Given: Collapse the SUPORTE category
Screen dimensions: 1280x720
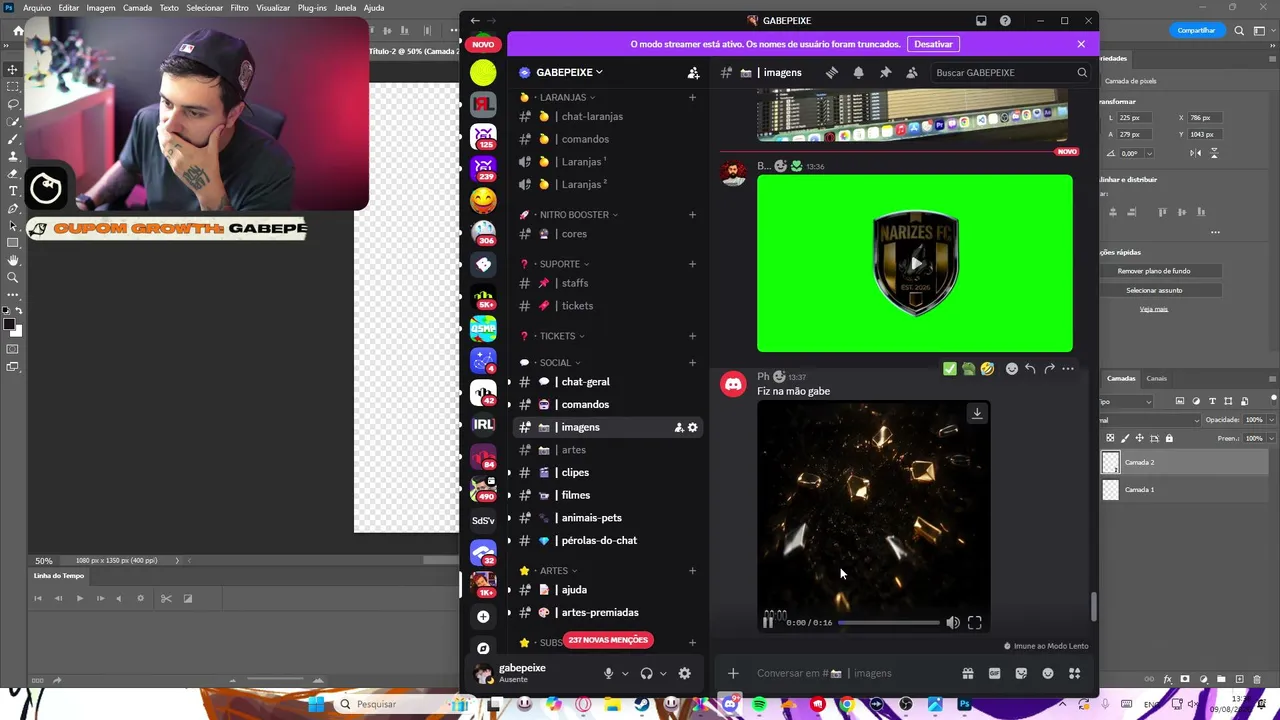Looking at the screenshot, I should [563, 264].
